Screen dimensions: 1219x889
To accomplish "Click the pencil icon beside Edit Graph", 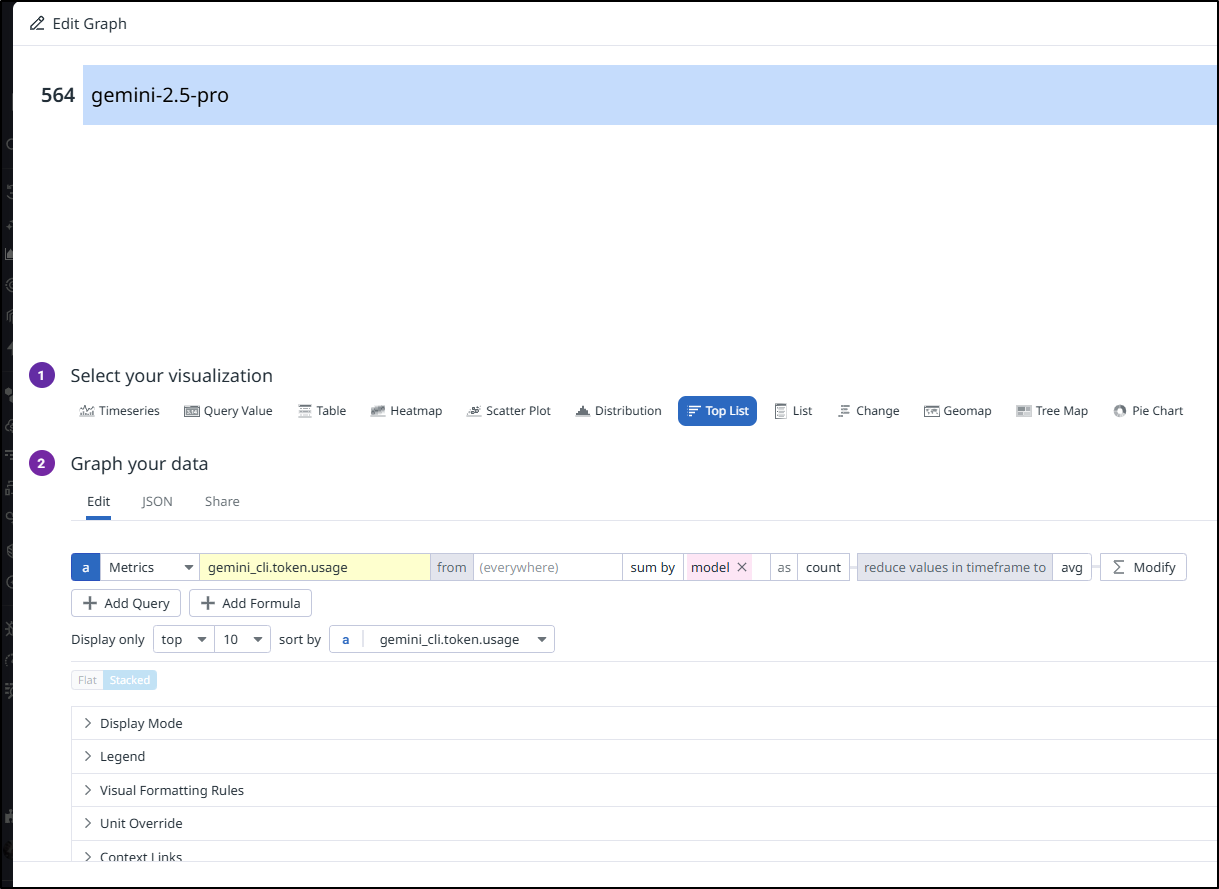I will coord(37,23).
